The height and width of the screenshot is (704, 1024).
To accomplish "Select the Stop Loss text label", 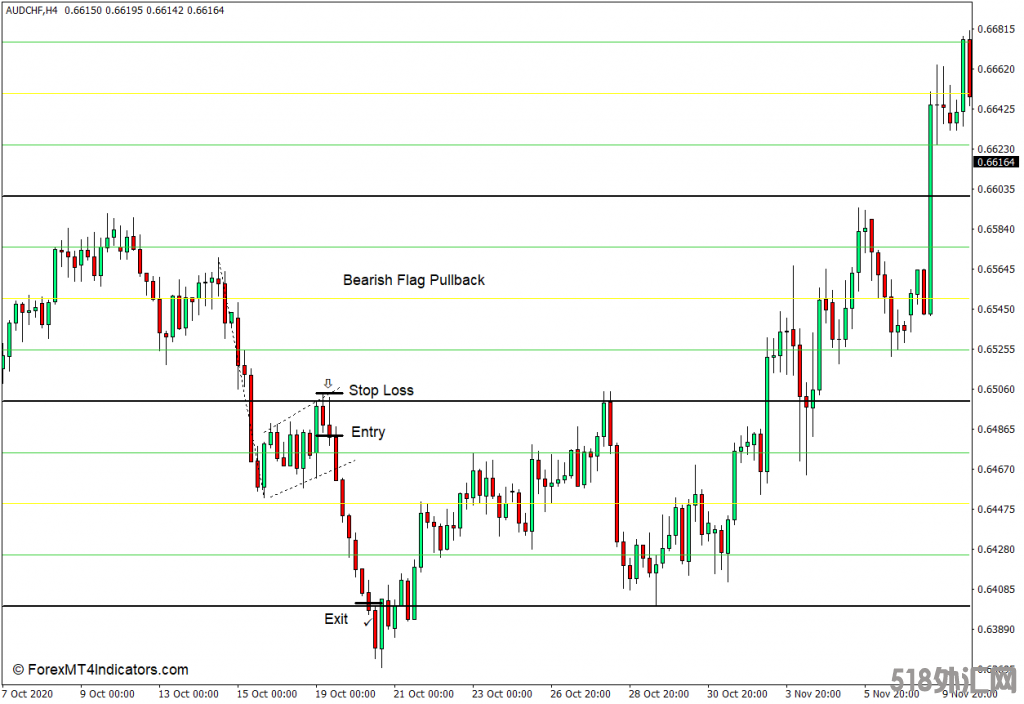I will tap(381, 391).
